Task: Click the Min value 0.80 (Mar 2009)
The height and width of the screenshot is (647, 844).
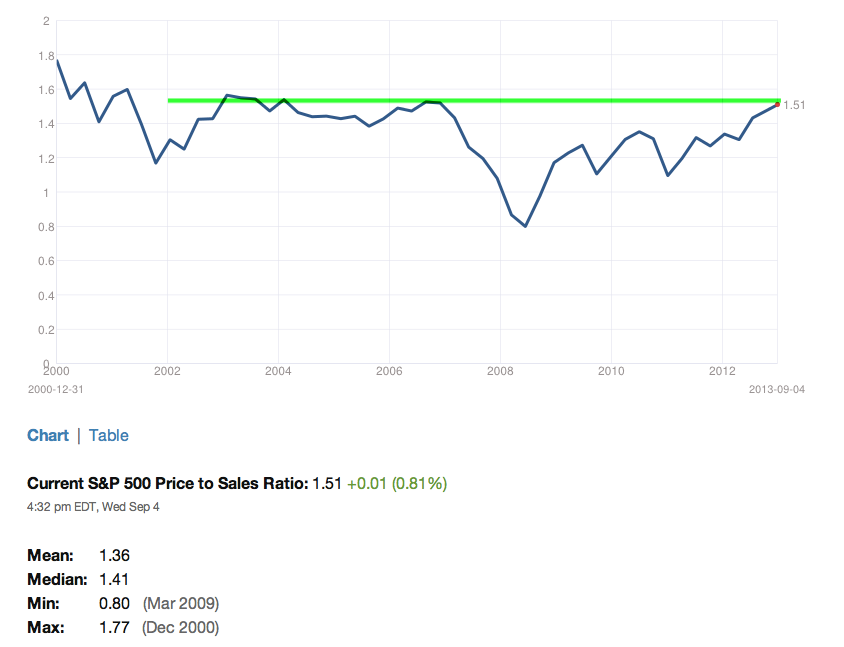Action: [159, 603]
